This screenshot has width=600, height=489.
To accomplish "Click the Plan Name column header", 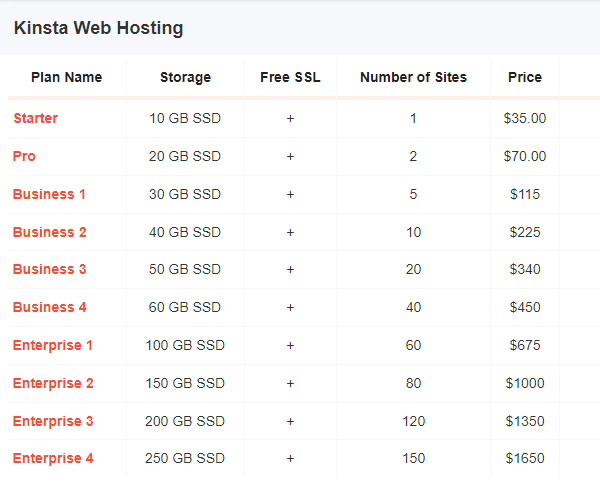I will click(67, 77).
